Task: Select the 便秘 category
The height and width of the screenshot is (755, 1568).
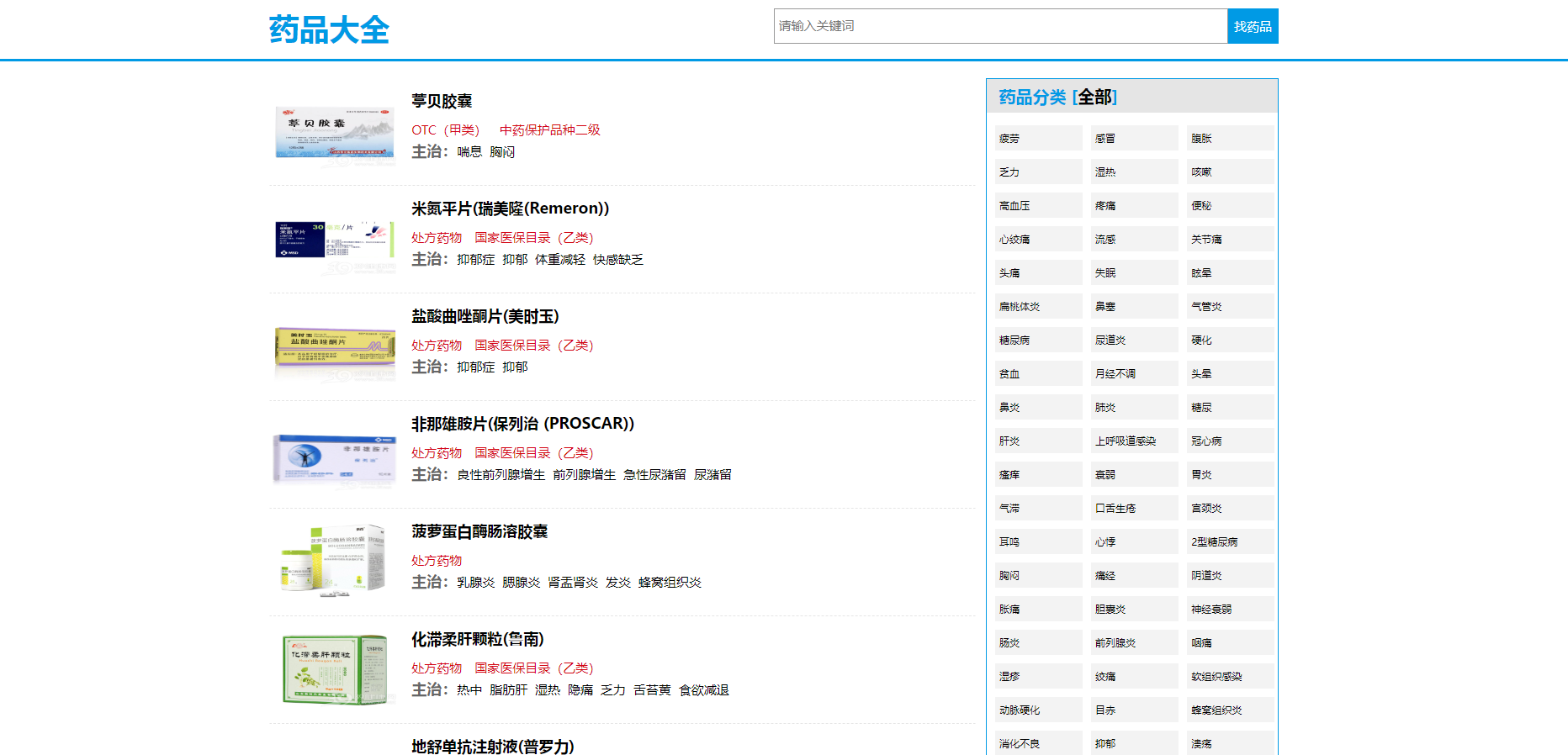Action: point(1230,206)
